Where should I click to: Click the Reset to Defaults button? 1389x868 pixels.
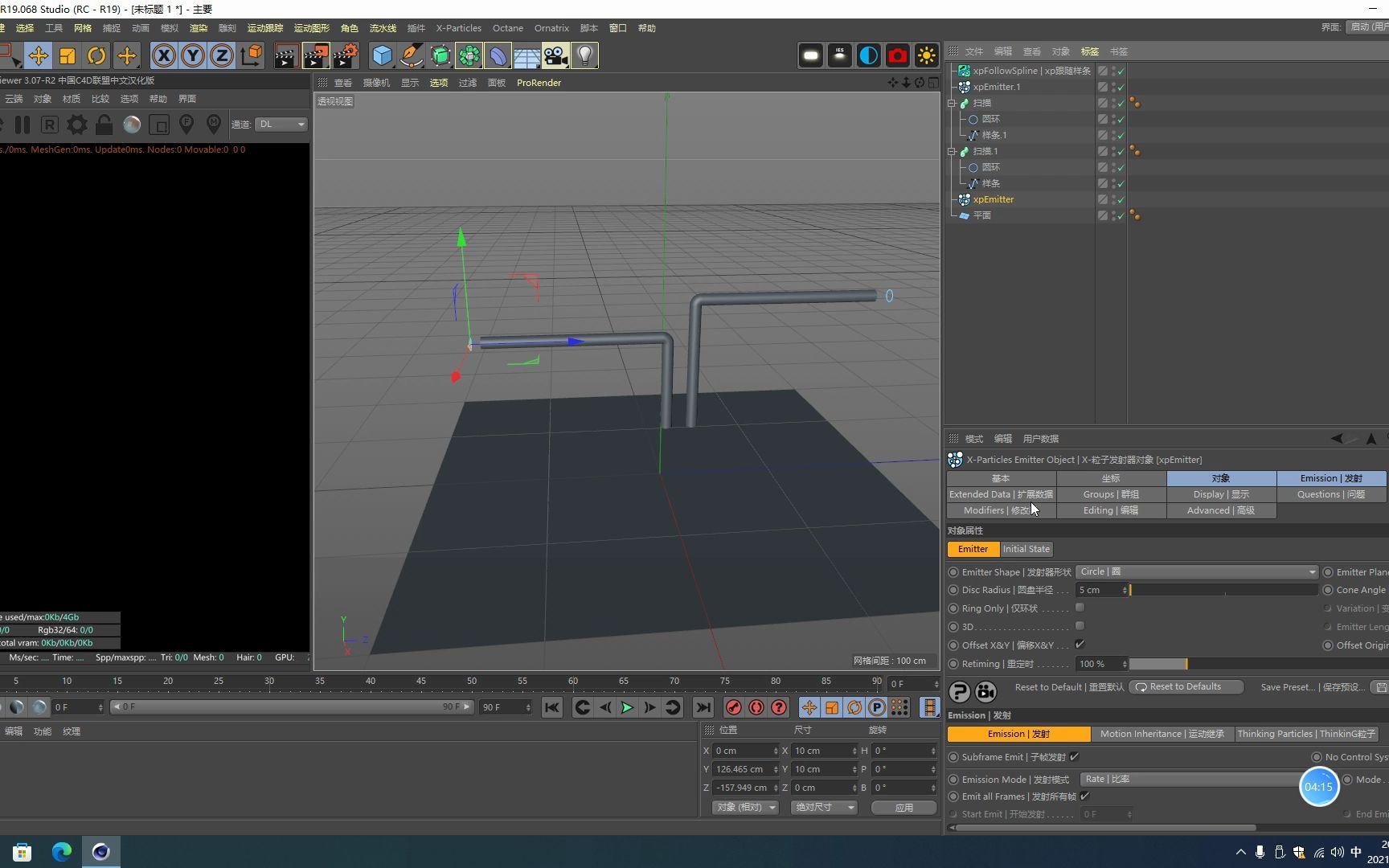click(x=1185, y=686)
